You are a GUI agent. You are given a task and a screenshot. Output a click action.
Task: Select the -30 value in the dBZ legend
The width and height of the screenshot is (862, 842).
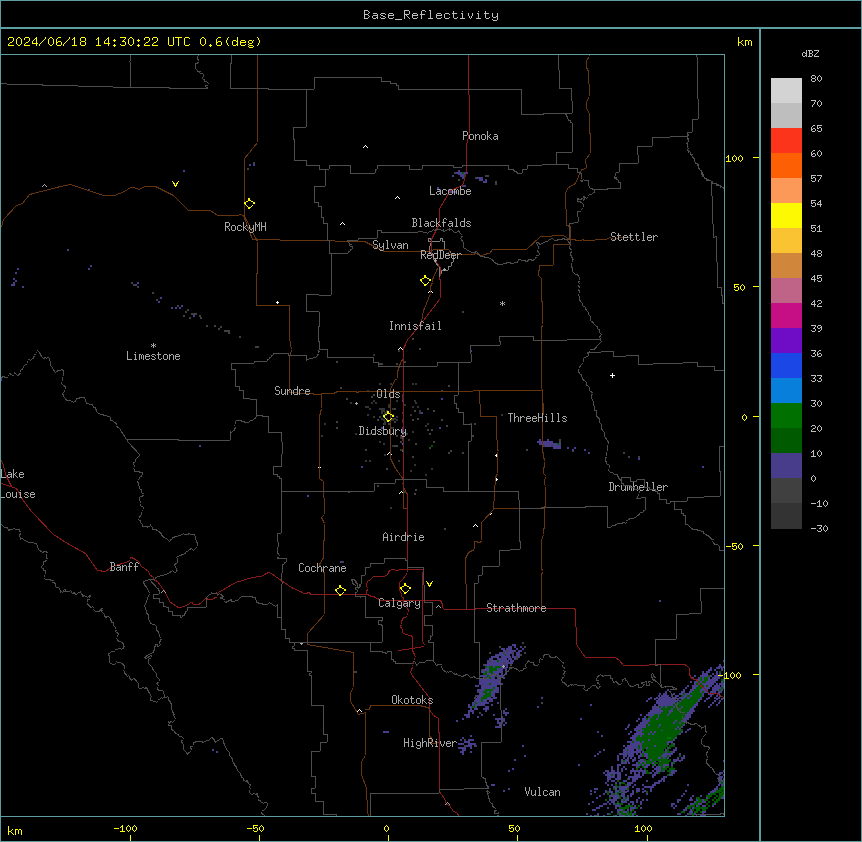pos(819,528)
